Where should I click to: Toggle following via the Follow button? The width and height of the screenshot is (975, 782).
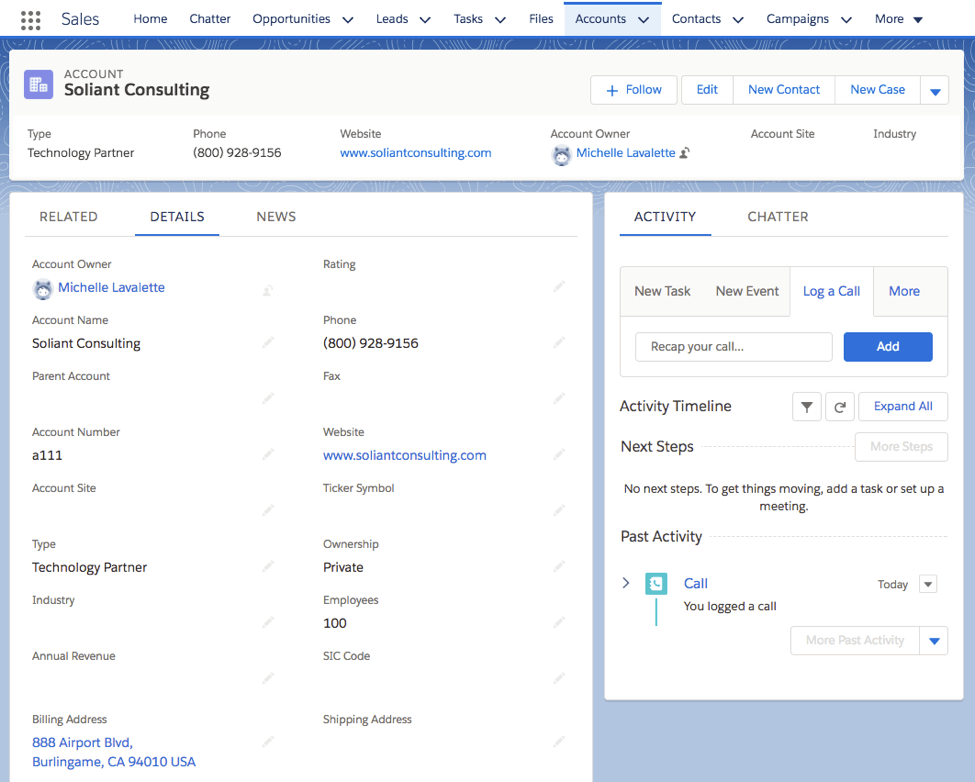pyautogui.click(x=633, y=89)
